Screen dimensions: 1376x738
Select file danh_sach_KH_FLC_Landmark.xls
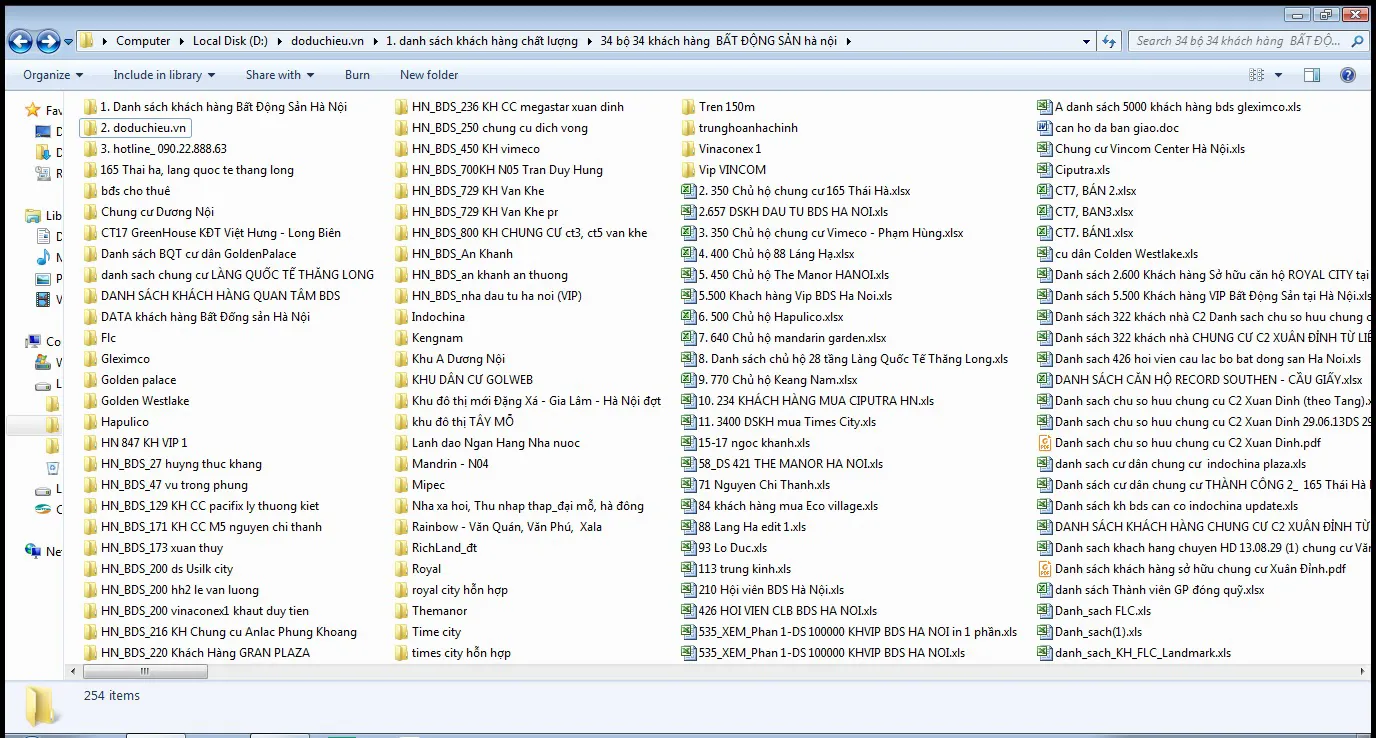(1134, 653)
